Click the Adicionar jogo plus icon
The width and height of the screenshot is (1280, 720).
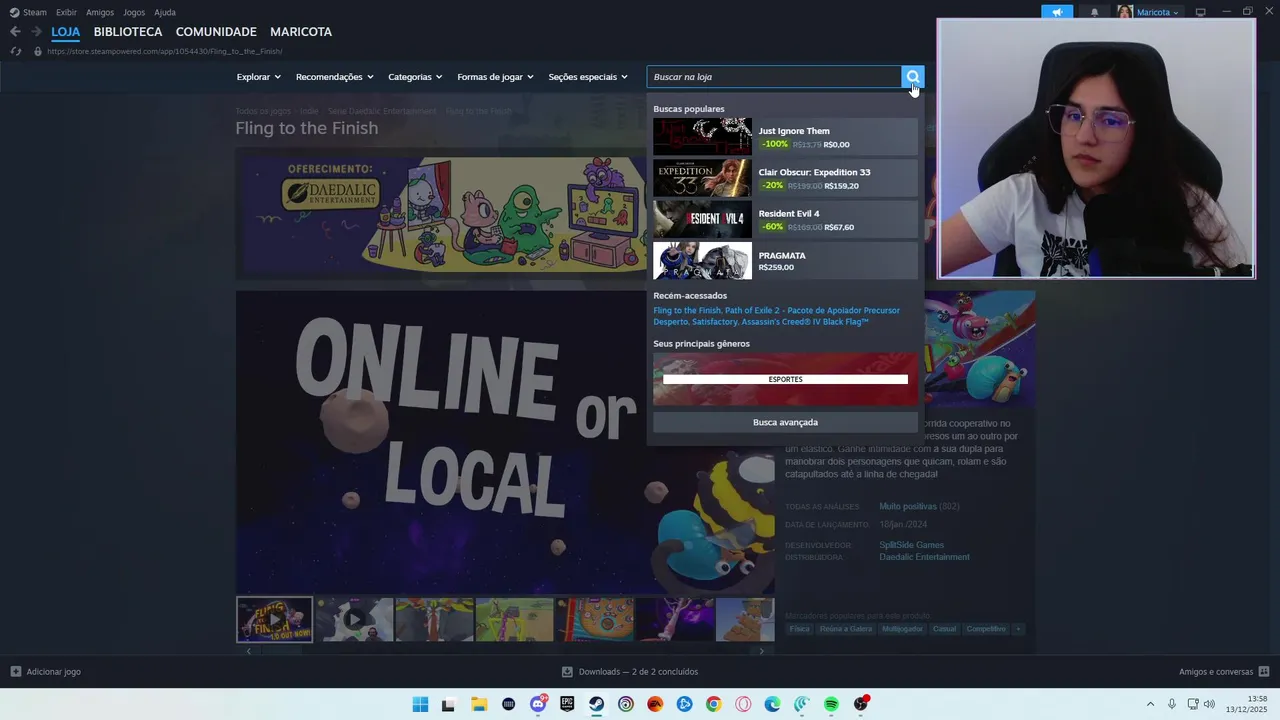(15, 672)
